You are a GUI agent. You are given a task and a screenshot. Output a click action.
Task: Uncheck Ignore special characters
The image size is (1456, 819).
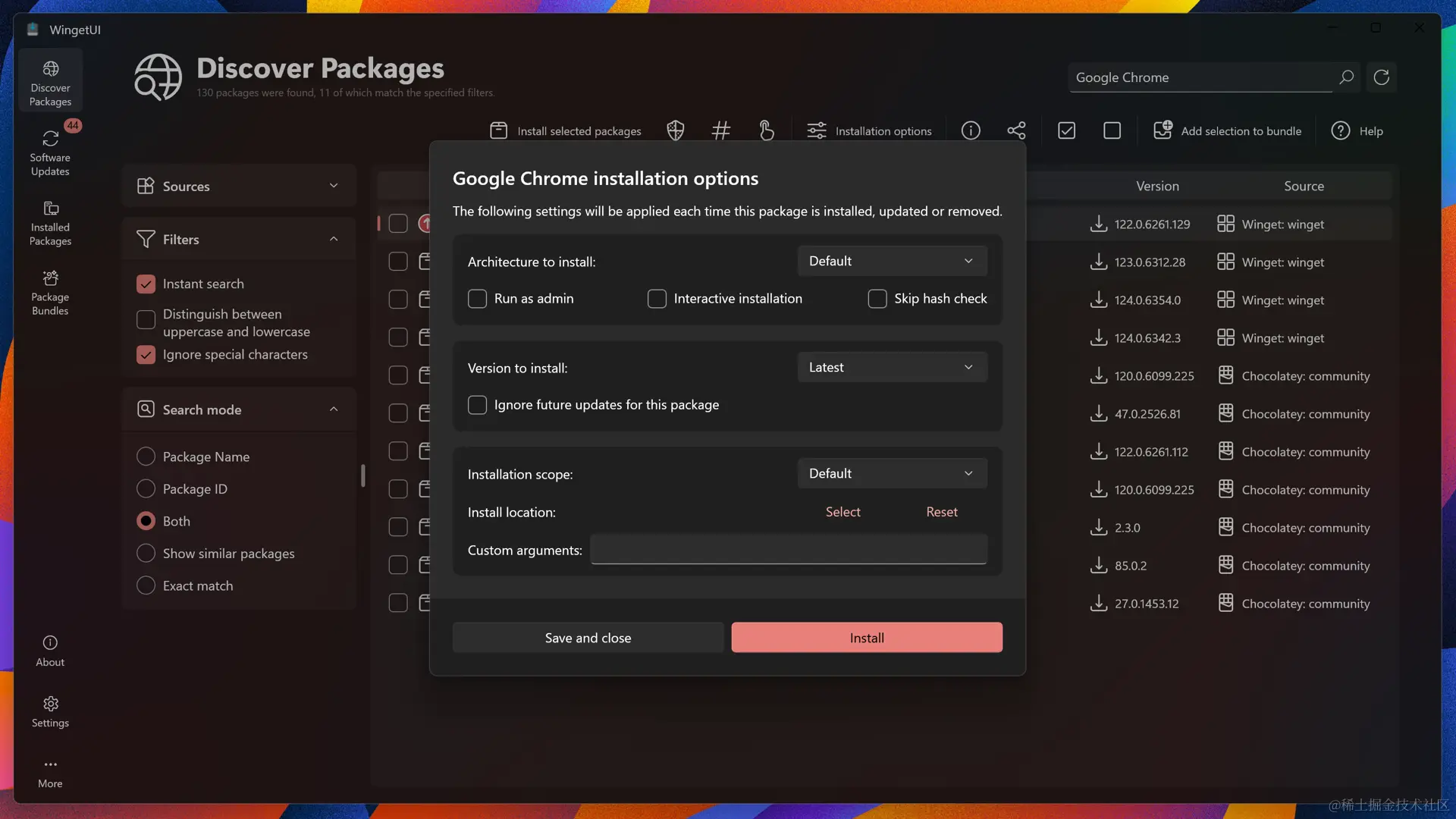[x=146, y=354]
